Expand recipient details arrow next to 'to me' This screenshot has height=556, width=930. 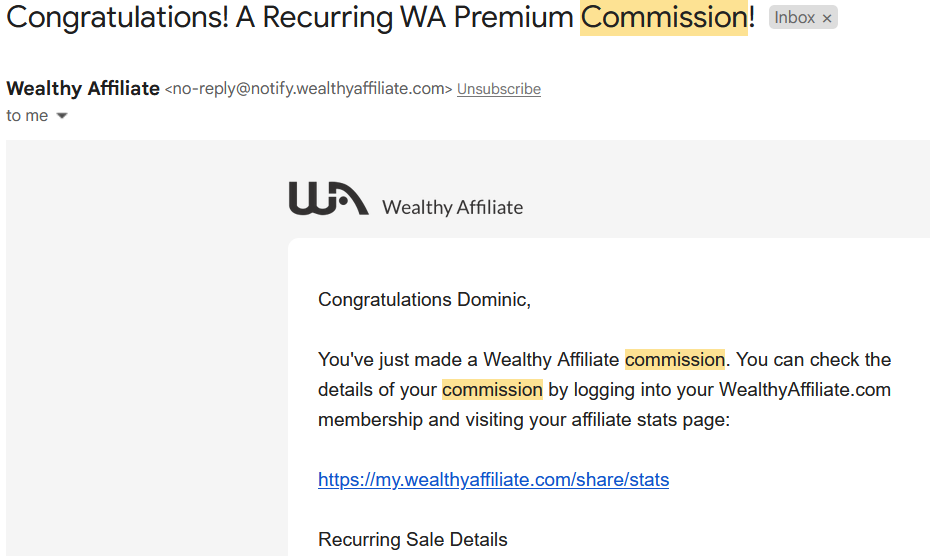pyautogui.click(x=62, y=116)
